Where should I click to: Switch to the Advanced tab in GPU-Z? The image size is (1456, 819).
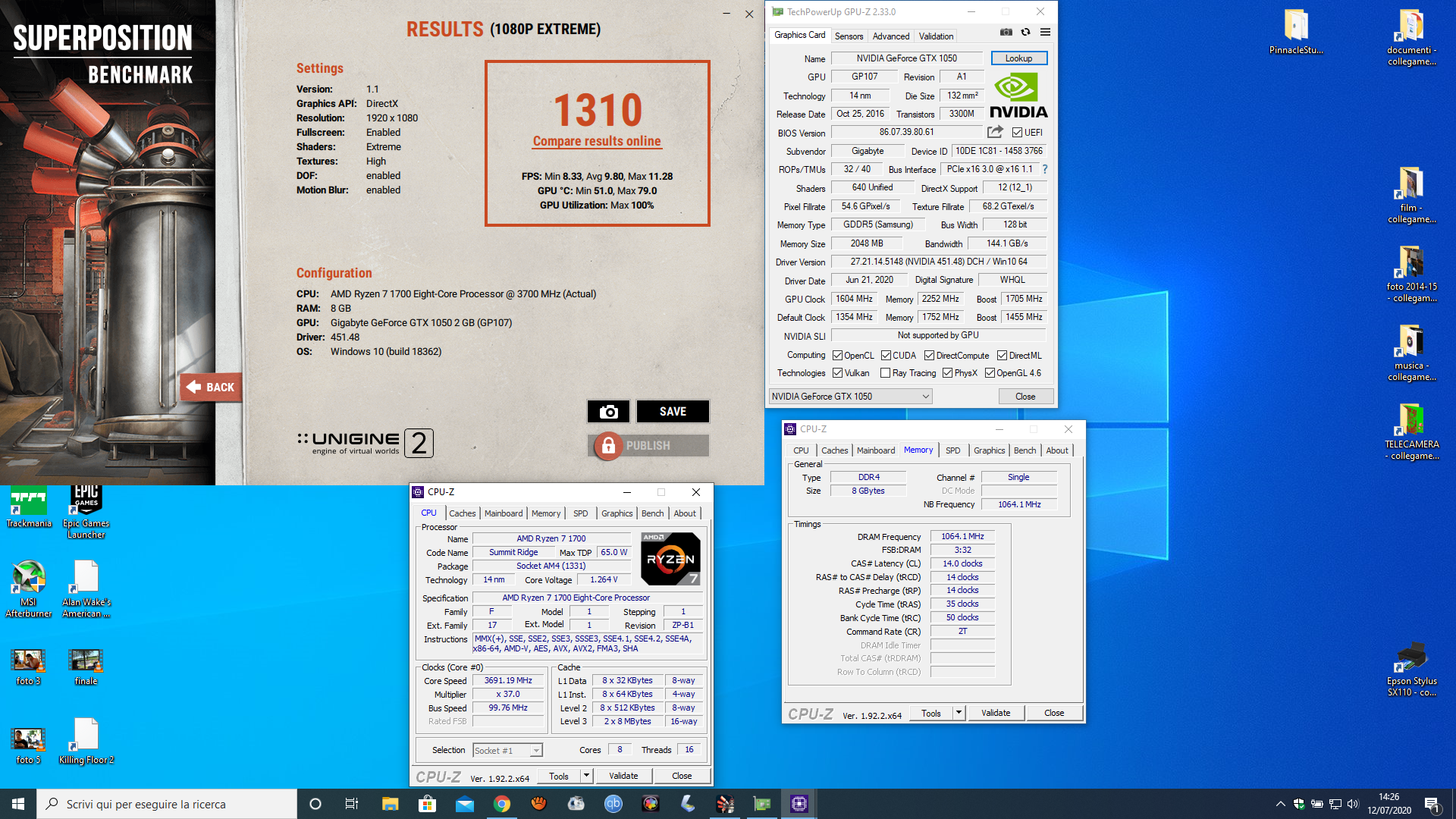[x=890, y=36]
